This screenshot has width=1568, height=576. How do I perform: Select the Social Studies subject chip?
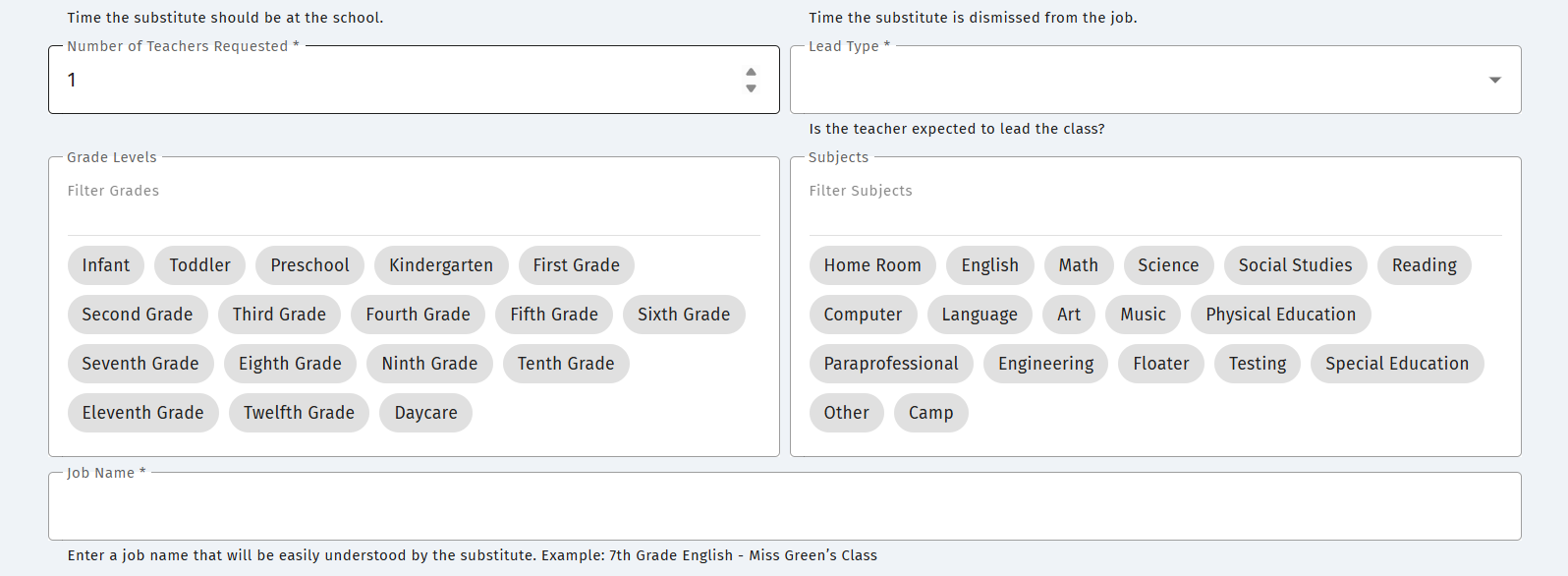coord(1295,265)
